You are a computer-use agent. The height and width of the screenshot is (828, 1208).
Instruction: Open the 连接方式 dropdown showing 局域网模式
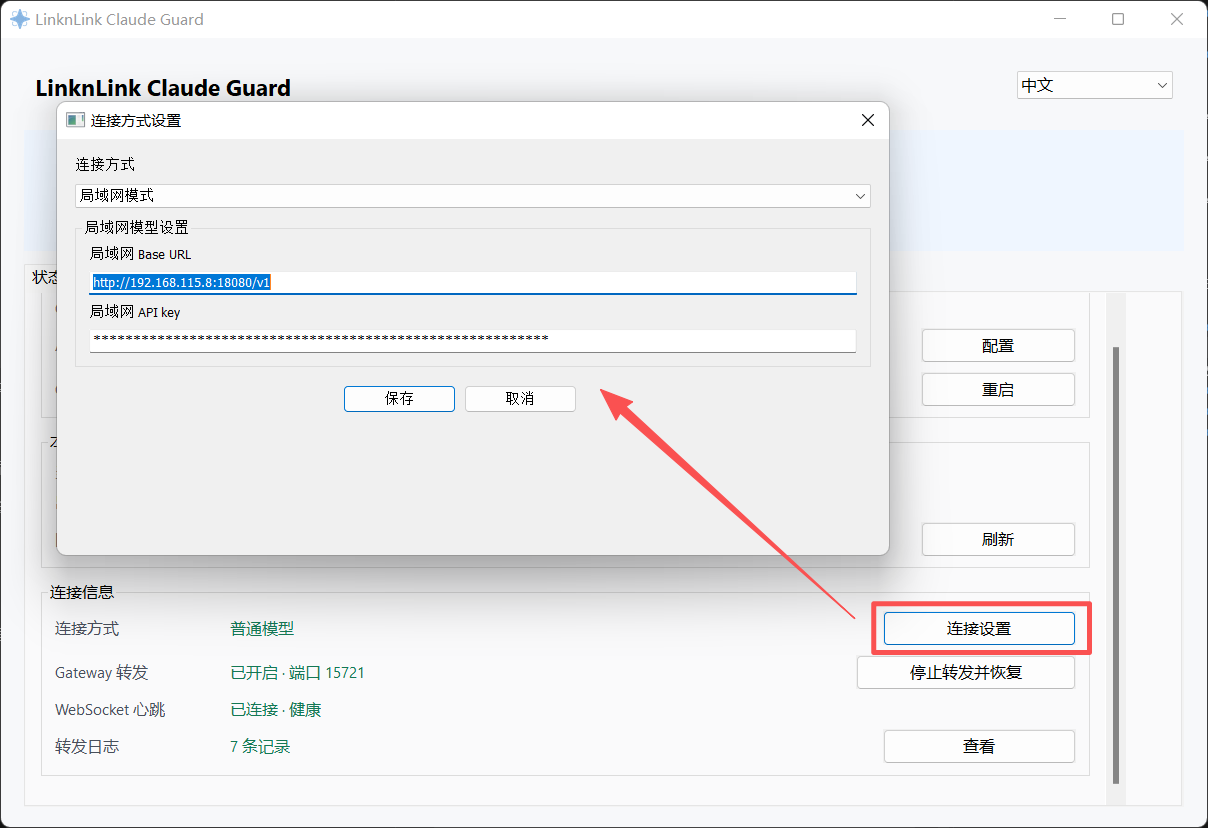click(473, 196)
